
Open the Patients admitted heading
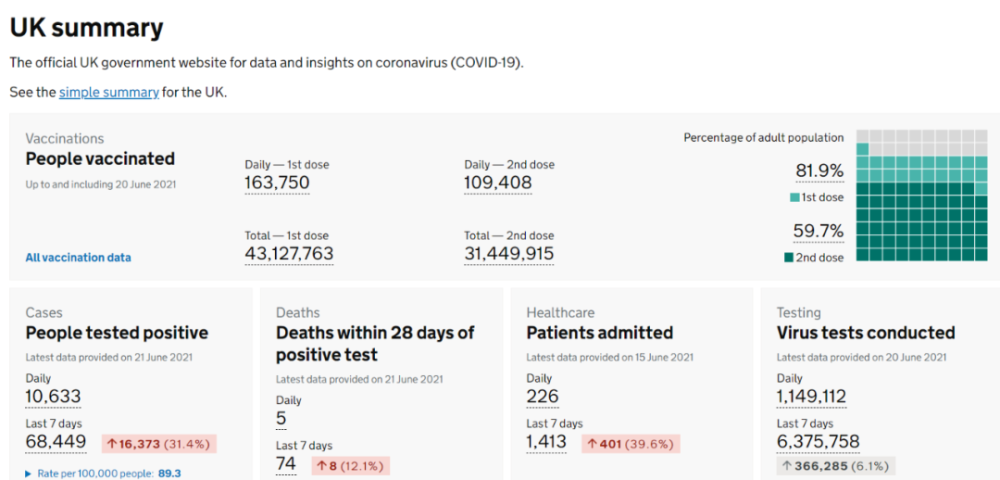(x=600, y=332)
